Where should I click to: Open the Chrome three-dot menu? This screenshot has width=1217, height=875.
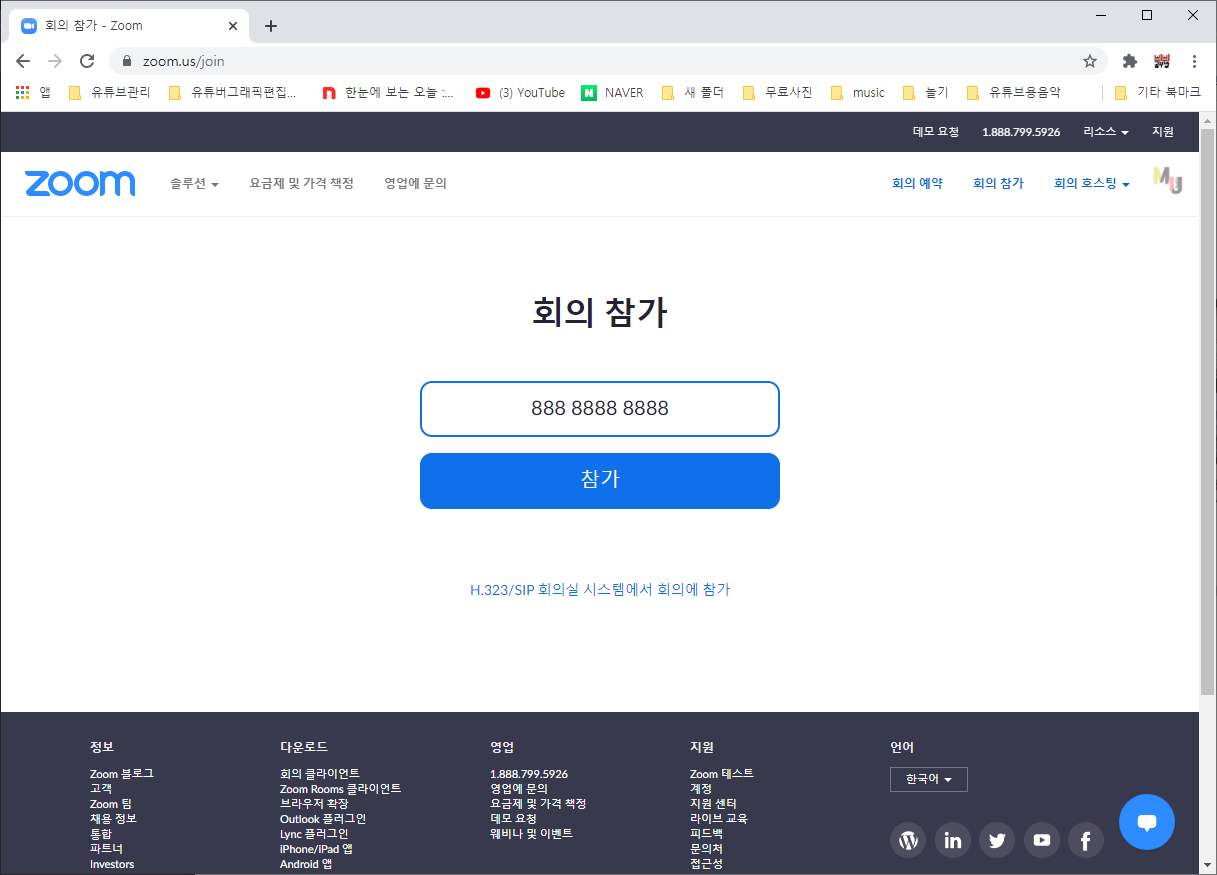[1194, 61]
